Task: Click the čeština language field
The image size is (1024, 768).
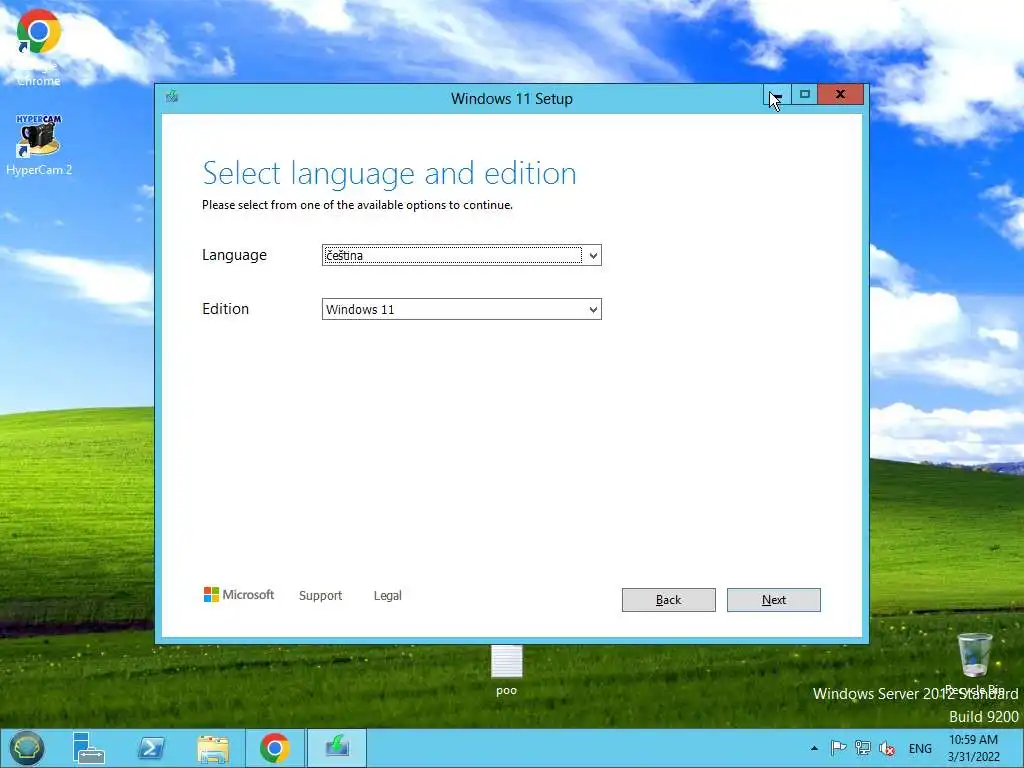Action: [x=462, y=255]
